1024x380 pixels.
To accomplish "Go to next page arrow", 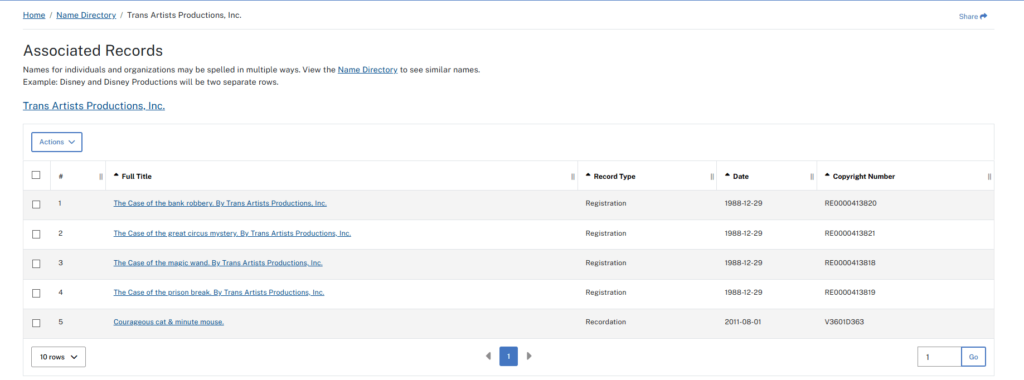I will pos(529,356).
